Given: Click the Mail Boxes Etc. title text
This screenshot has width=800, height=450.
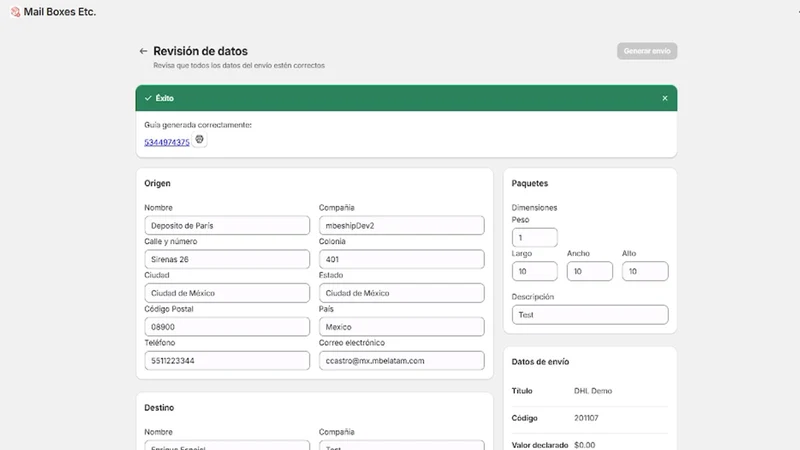Looking at the screenshot, I should click(60, 12).
